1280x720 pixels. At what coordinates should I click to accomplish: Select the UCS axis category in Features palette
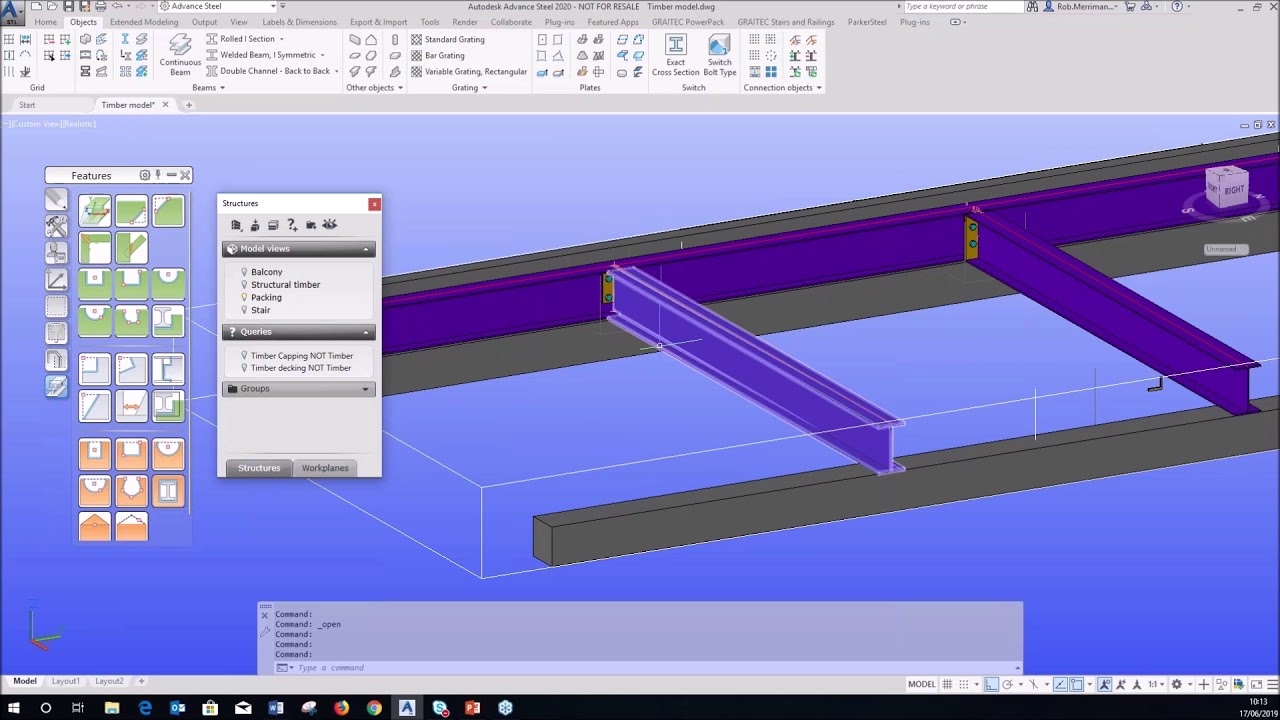tap(56, 280)
